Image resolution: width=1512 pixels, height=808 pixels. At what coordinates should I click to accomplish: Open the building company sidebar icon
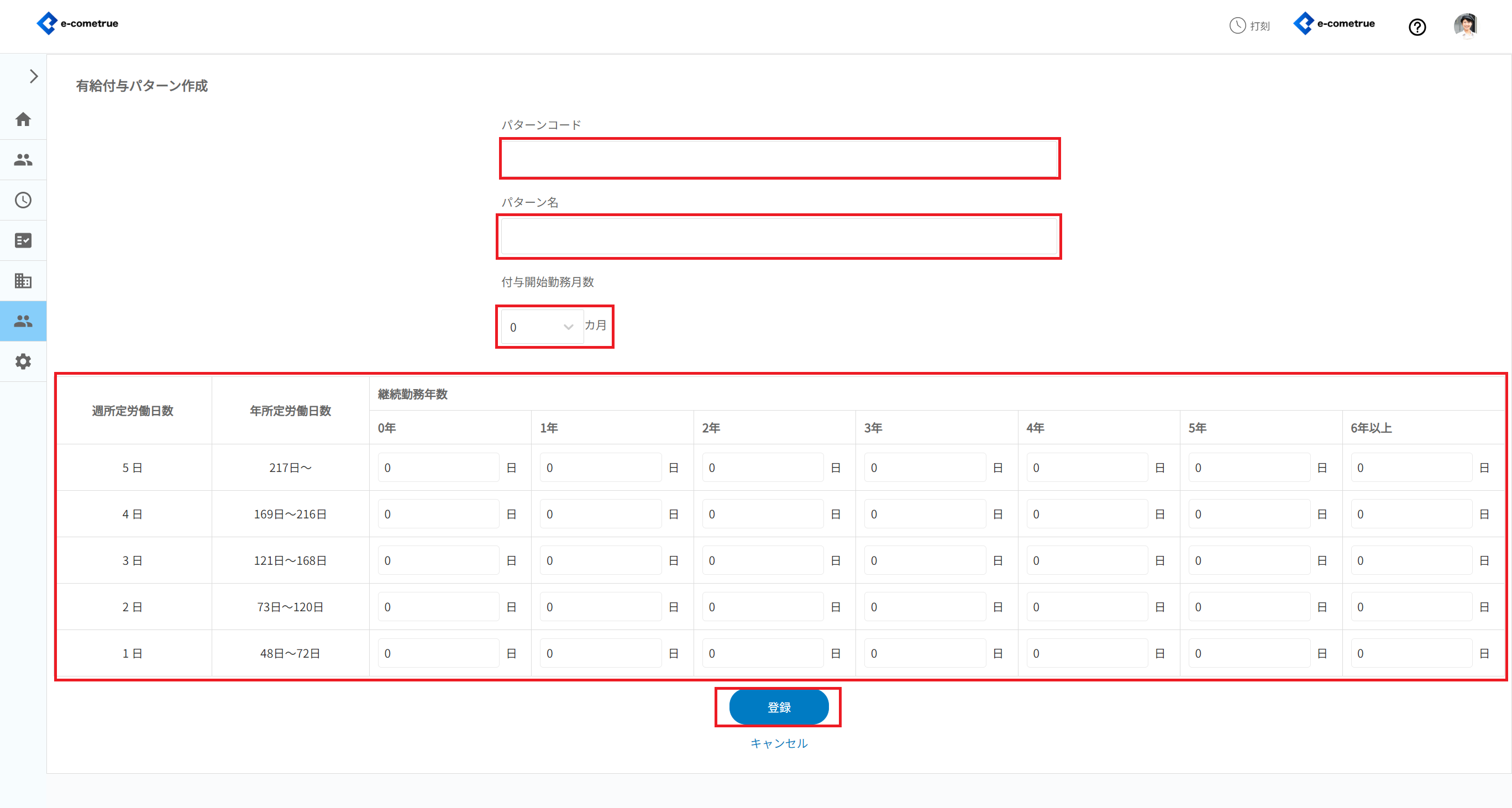point(23,281)
